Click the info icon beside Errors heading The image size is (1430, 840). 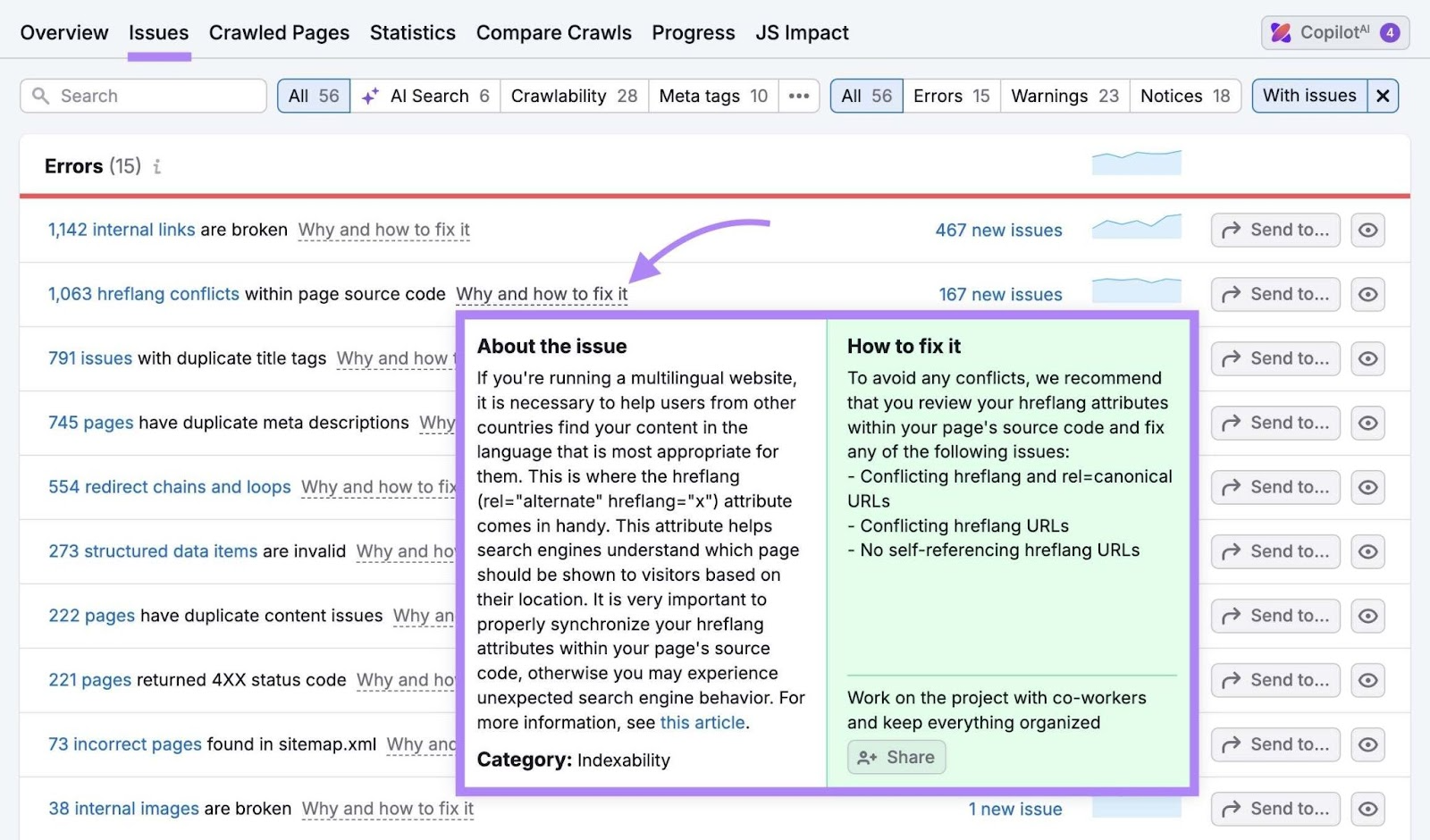click(157, 166)
